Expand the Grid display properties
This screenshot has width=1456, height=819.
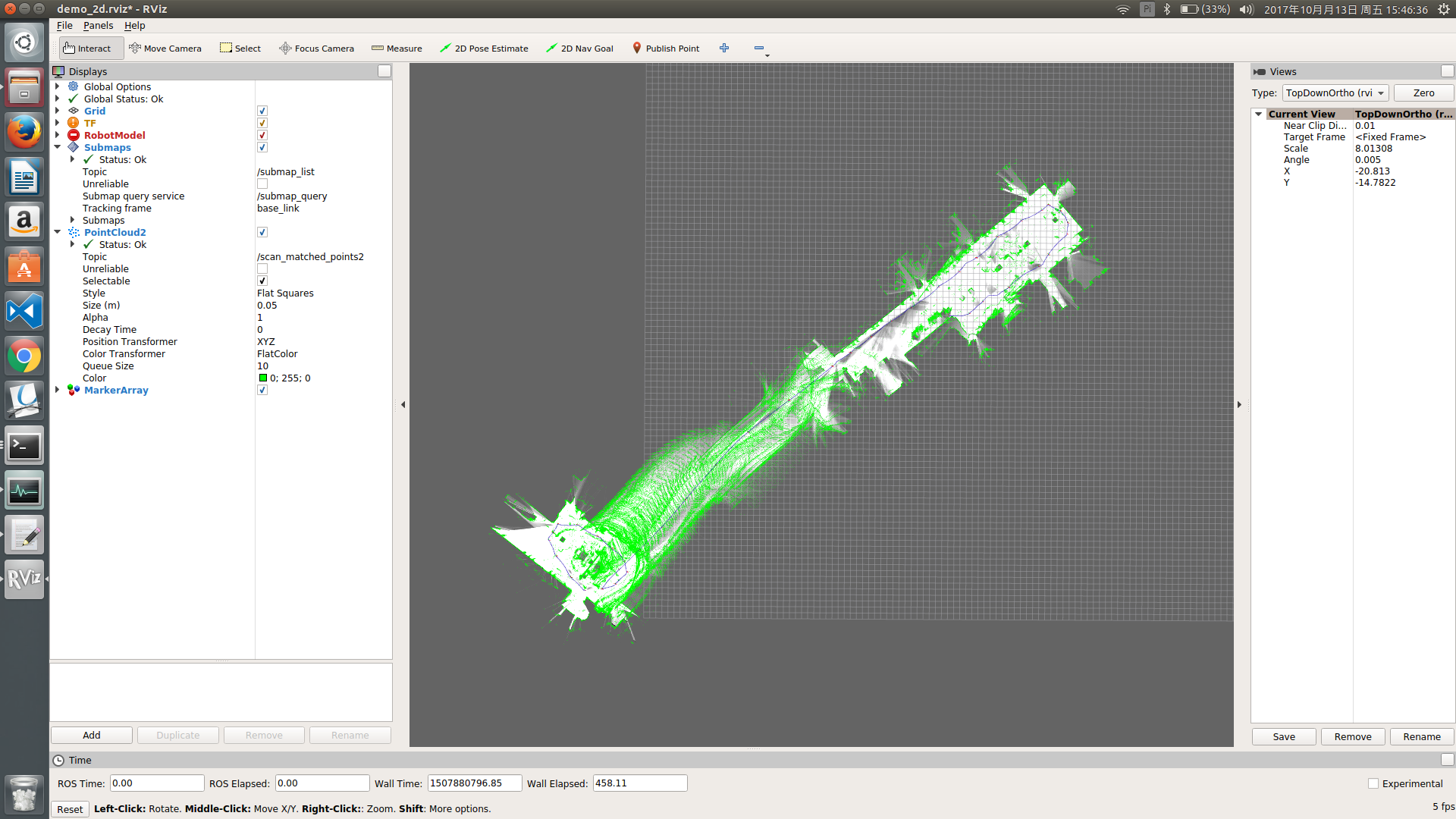point(57,111)
